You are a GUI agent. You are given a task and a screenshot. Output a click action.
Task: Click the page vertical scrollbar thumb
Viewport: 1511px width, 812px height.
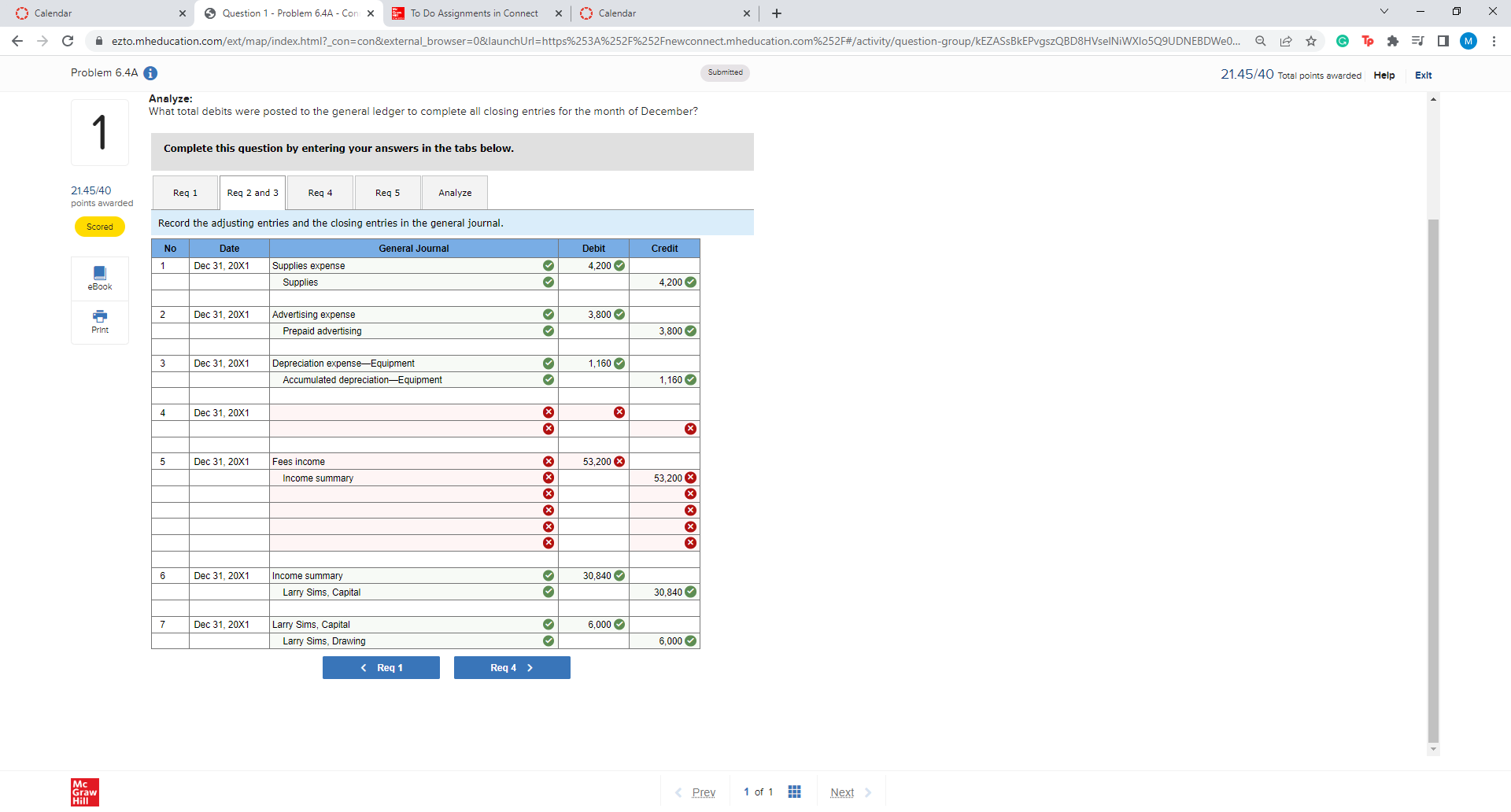click(x=1433, y=480)
